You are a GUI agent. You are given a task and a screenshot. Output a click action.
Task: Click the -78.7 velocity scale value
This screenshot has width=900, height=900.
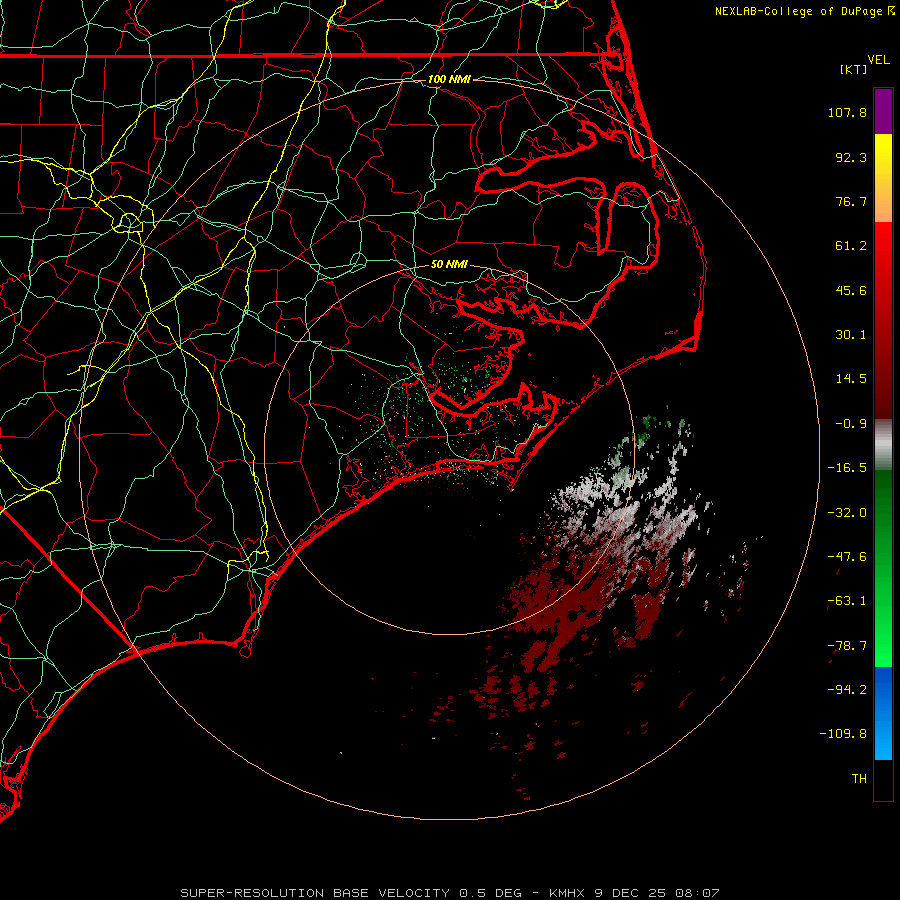pos(847,646)
